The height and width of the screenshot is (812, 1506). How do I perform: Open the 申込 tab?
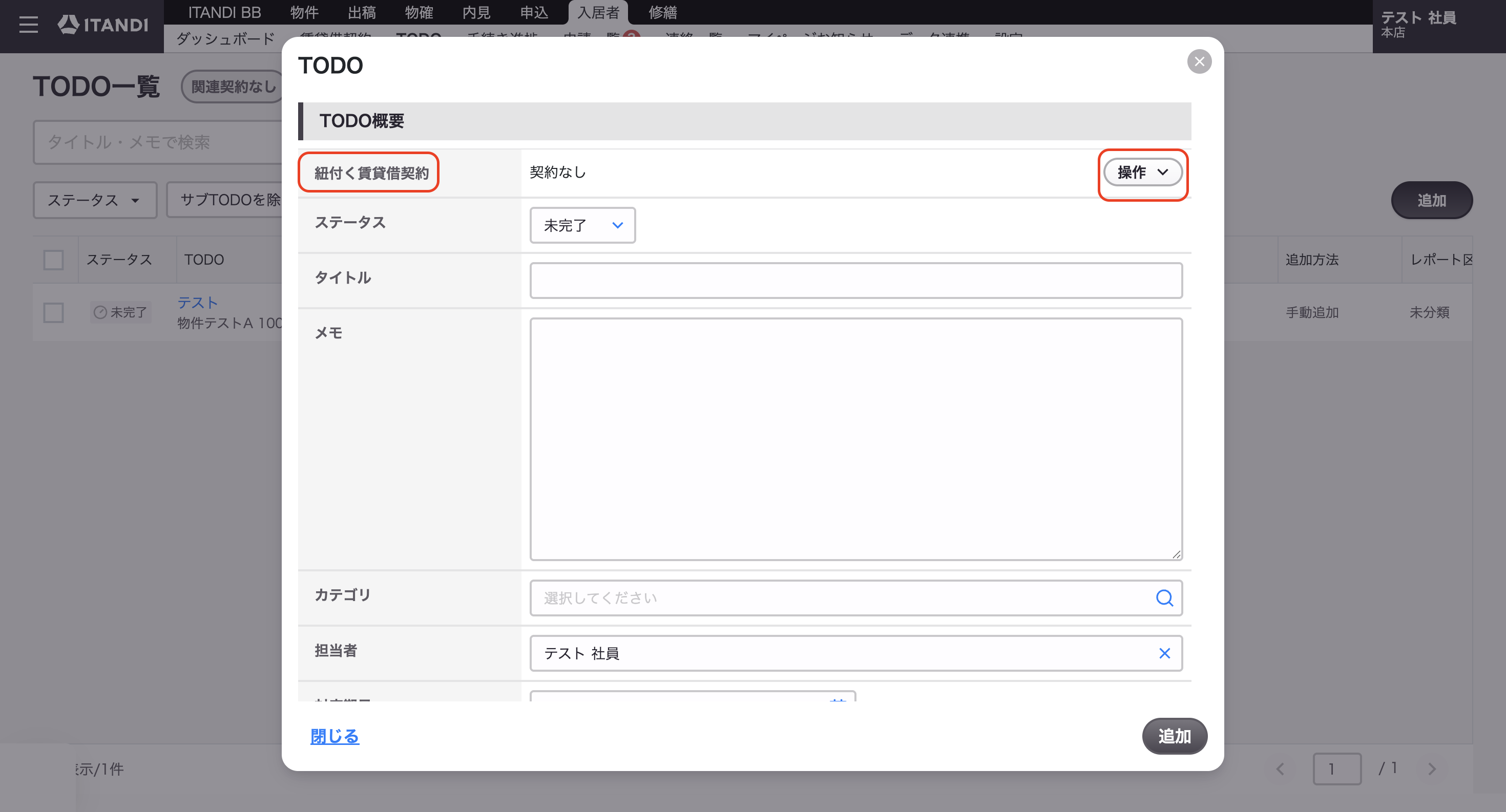[x=534, y=12]
